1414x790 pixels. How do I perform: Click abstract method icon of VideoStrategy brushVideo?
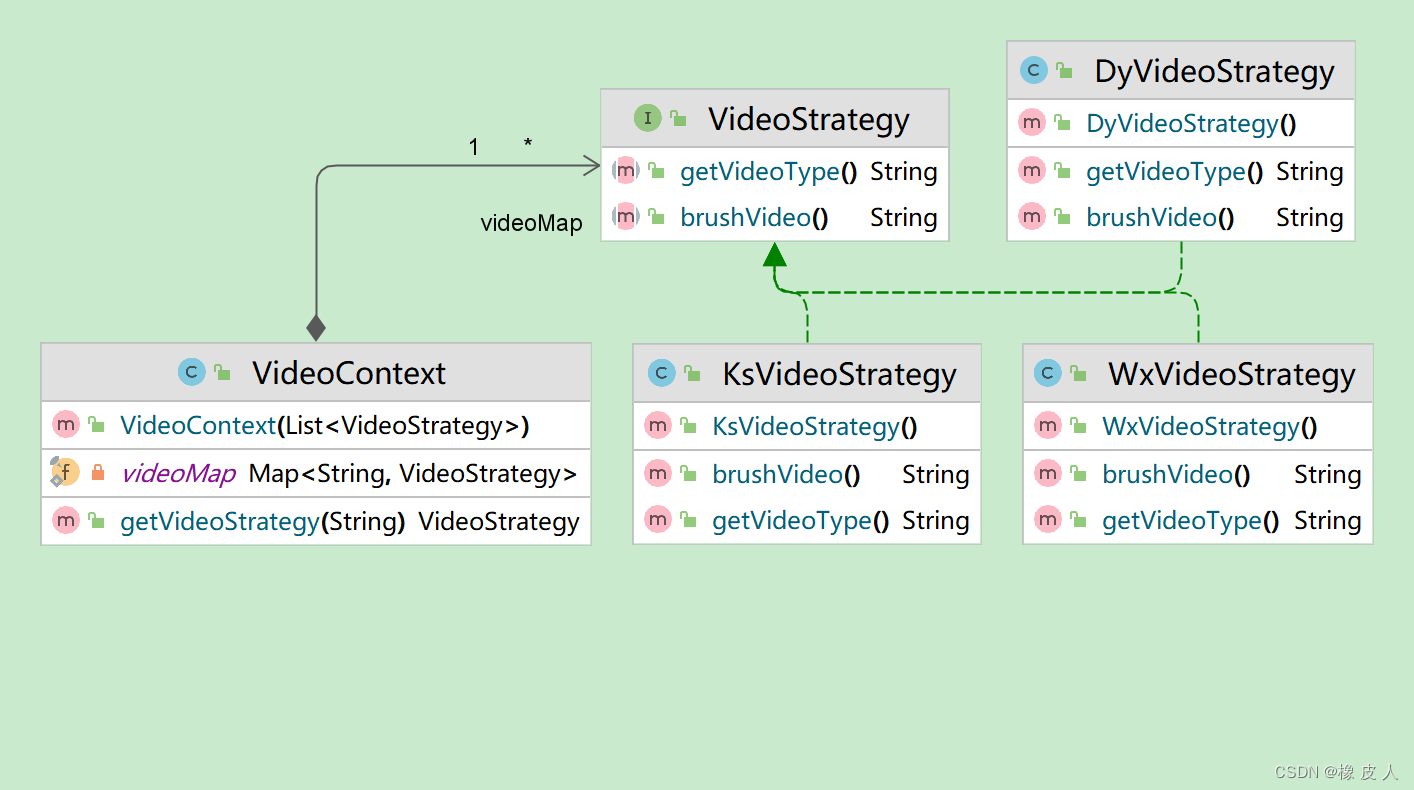[625, 216]
